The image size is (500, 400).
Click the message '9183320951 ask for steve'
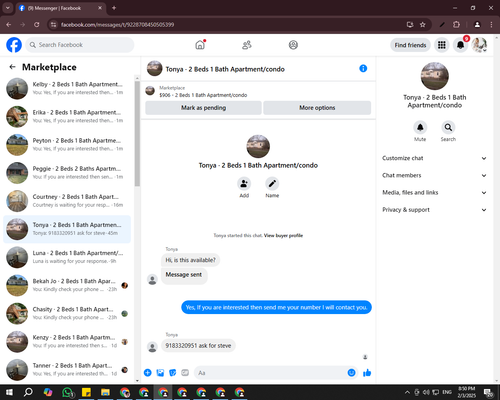click(x=198, y=346)
